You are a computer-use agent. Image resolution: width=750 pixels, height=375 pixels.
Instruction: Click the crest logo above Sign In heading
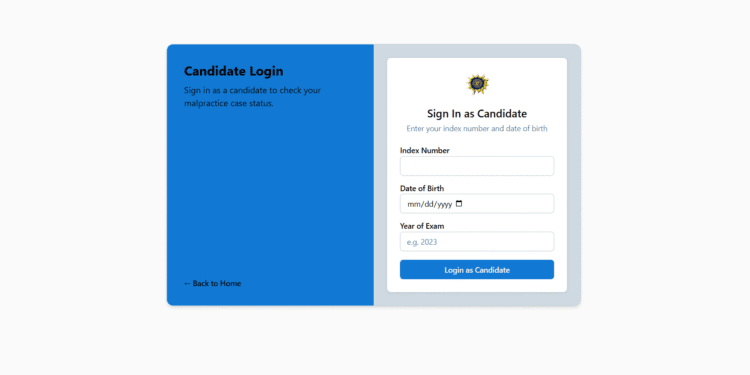(477, 84)
